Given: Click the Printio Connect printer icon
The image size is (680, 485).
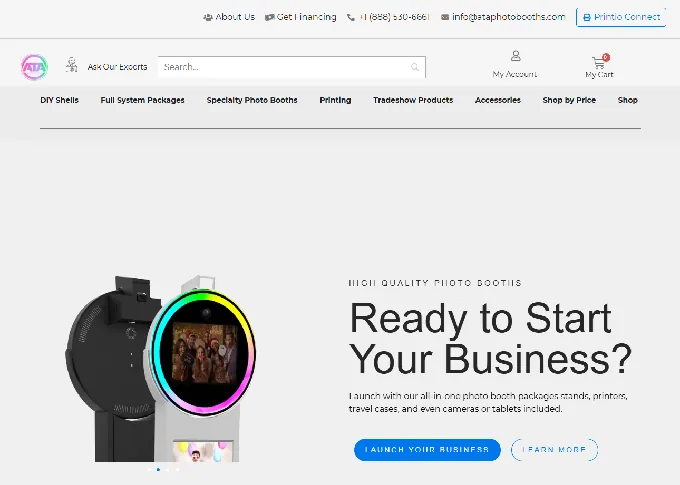Looking at the screenshot, I should [x=587, y=17].
